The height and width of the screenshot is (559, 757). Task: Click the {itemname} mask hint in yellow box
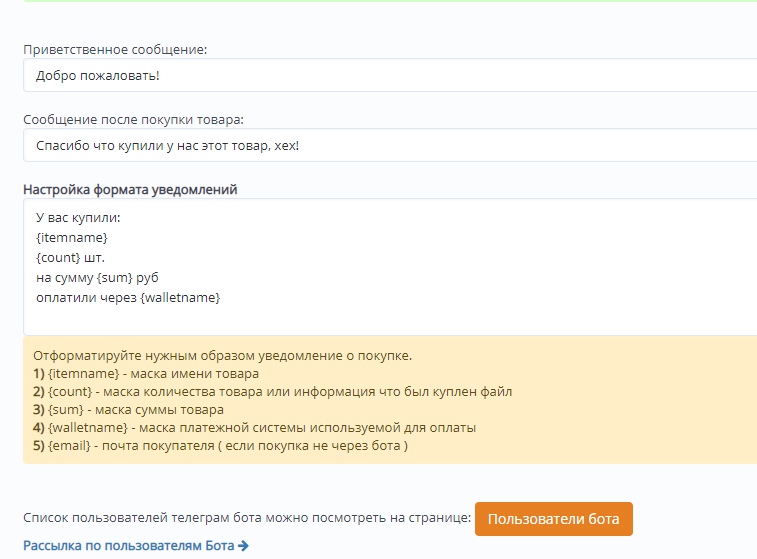(x=146, y=374)
